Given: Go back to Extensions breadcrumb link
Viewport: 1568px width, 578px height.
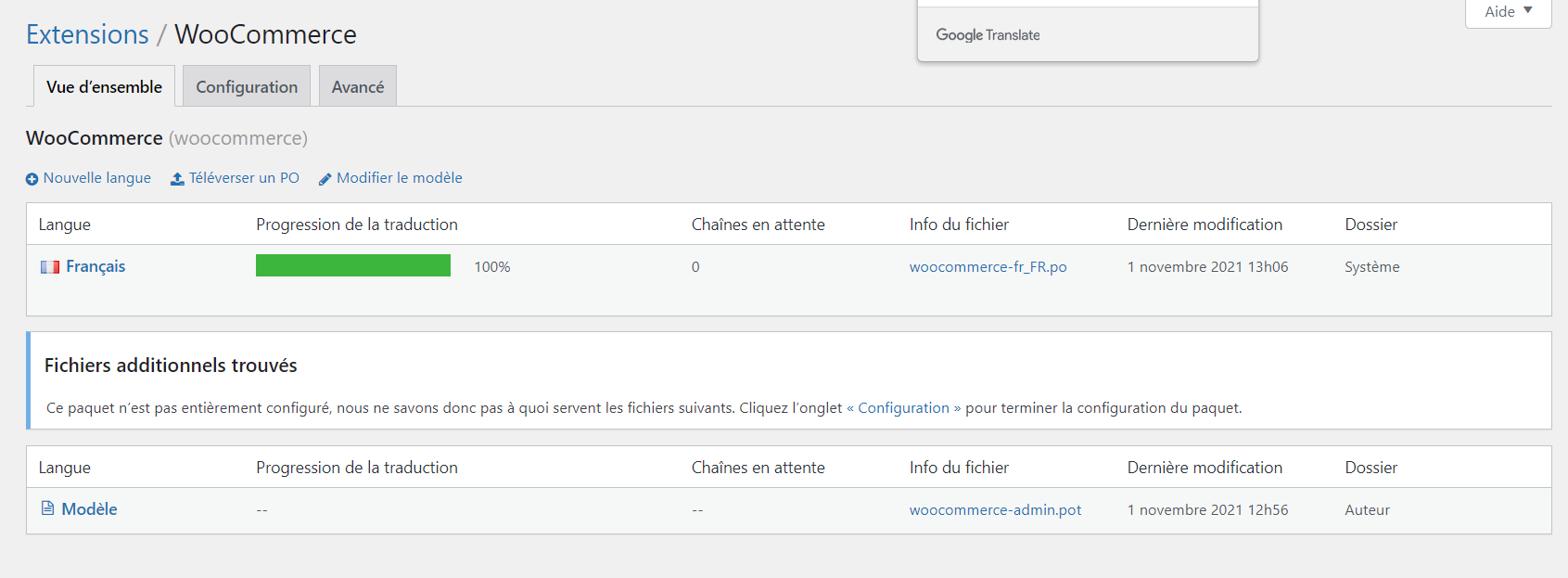Looking at the screenshot, I should click(x=87, y=34).
